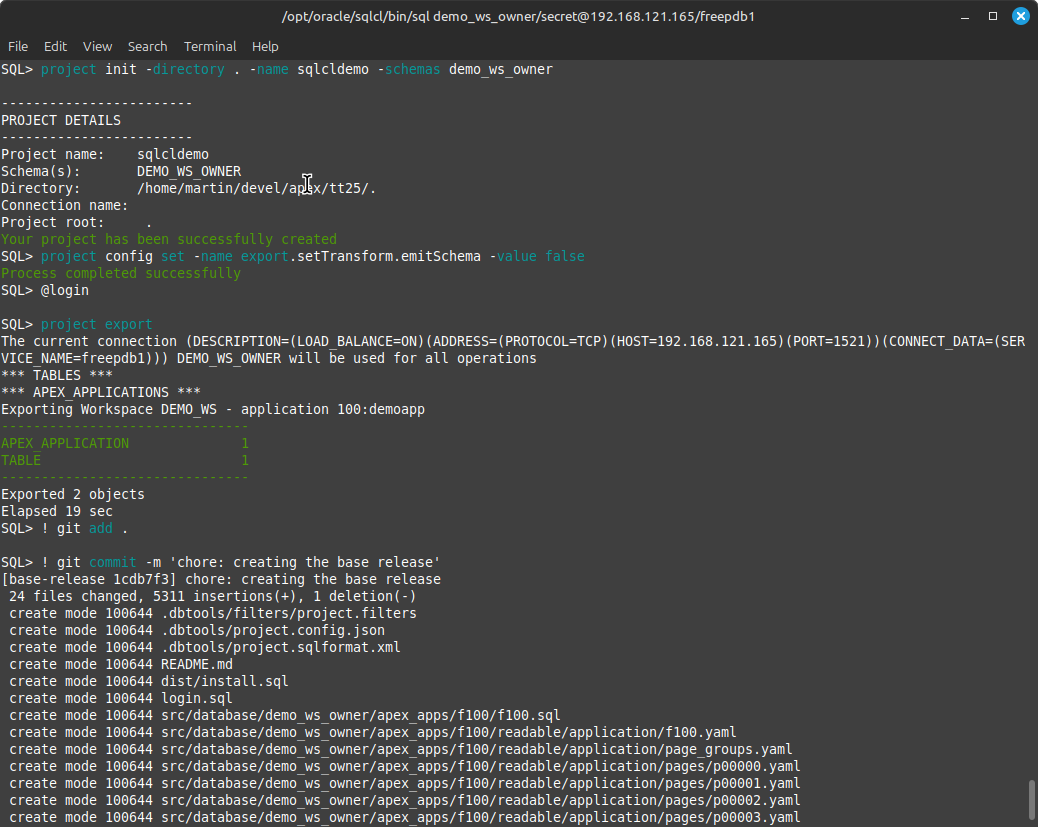Image resolution: width=1038 pixels, height=827 pixels.
Task: Open the File menu
Action: (18, 46)
